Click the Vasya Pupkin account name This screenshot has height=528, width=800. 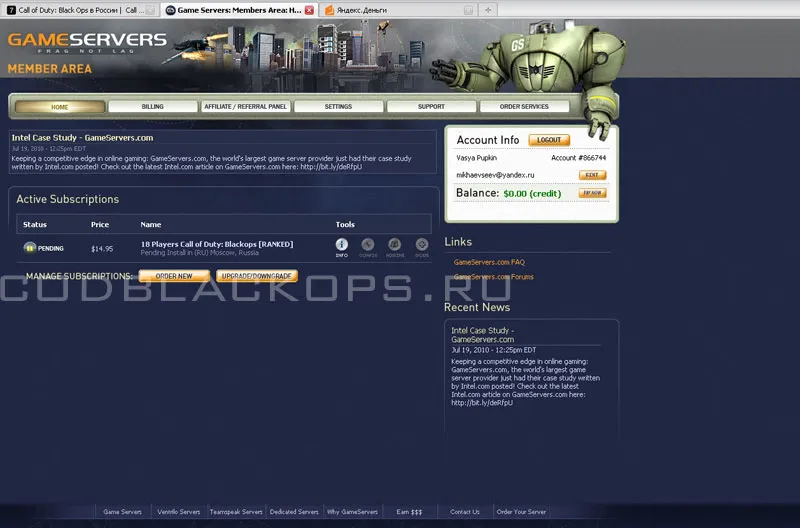pos(477,158)
